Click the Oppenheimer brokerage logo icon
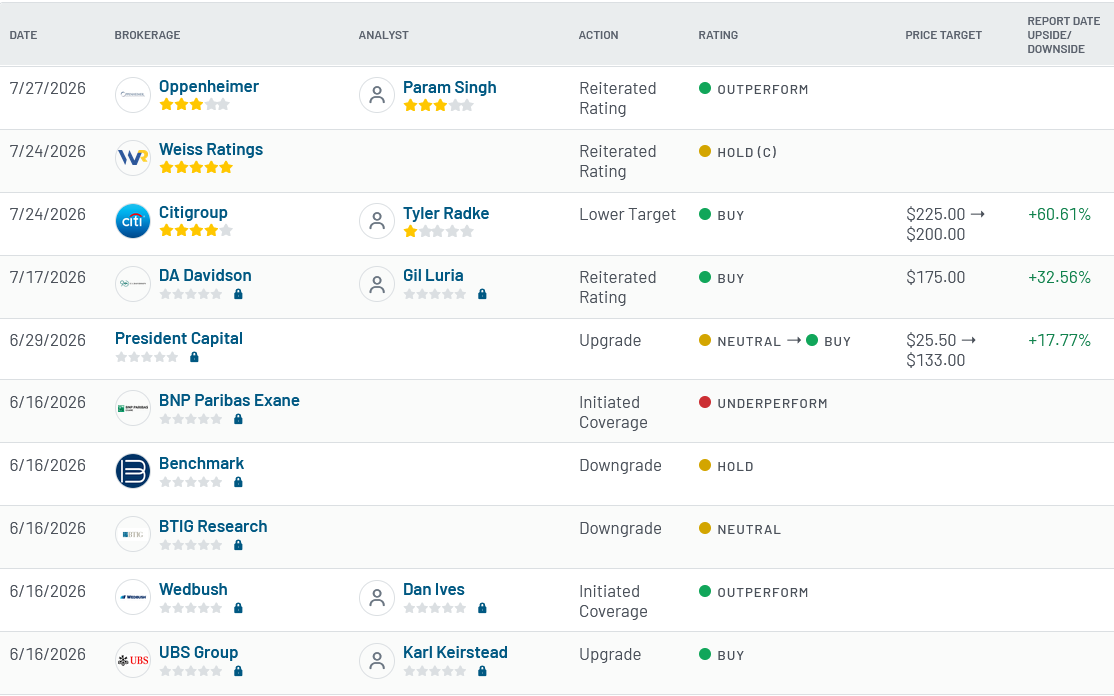The image size is (1114, 696). click(133, 95)
